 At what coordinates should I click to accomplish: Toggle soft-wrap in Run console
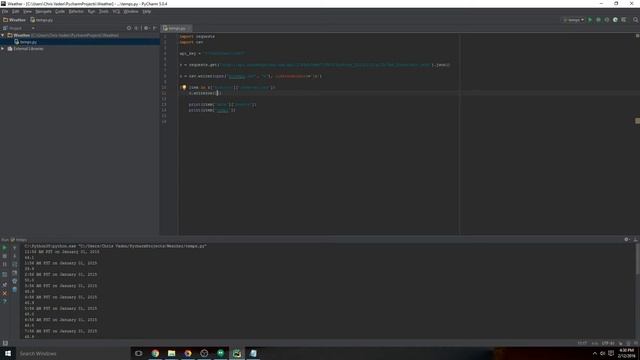point(15,264)
